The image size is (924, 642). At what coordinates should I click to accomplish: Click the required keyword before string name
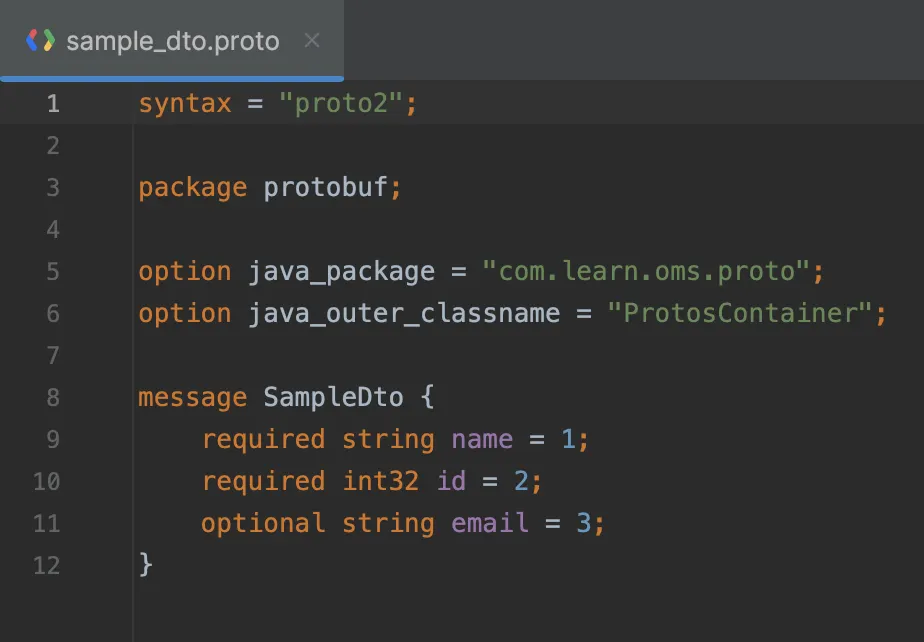pos(262,439)
